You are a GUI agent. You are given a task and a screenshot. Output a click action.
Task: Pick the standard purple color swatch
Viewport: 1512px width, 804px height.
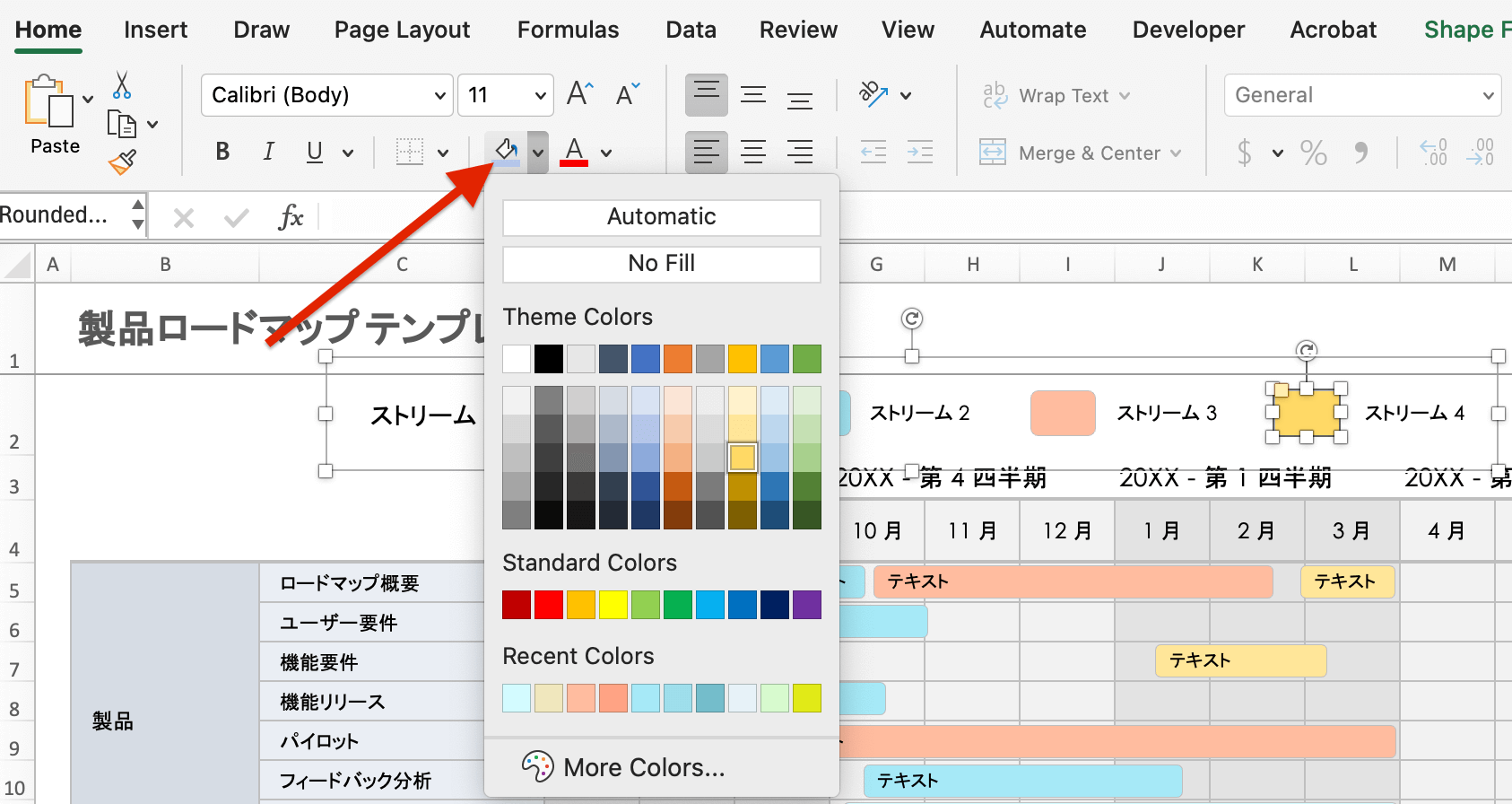tap(807, 605)
